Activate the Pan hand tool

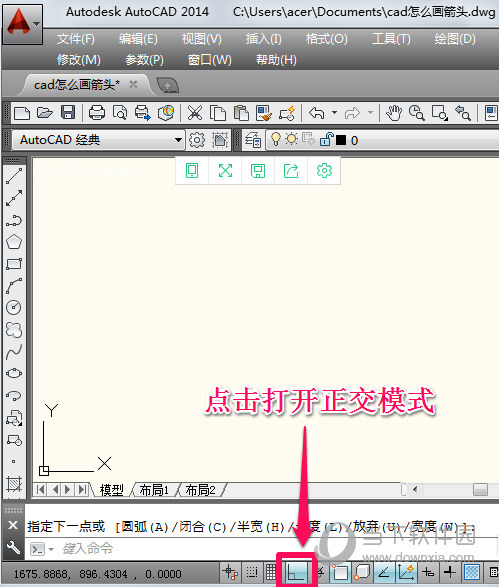pos(394,113)
